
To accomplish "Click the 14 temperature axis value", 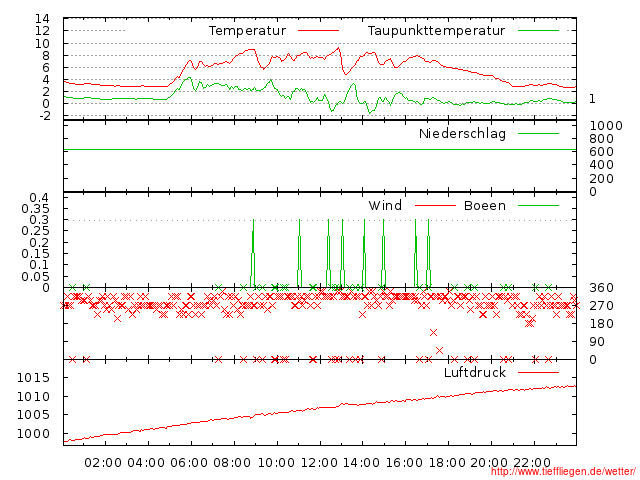I will [x=42, y=19].
